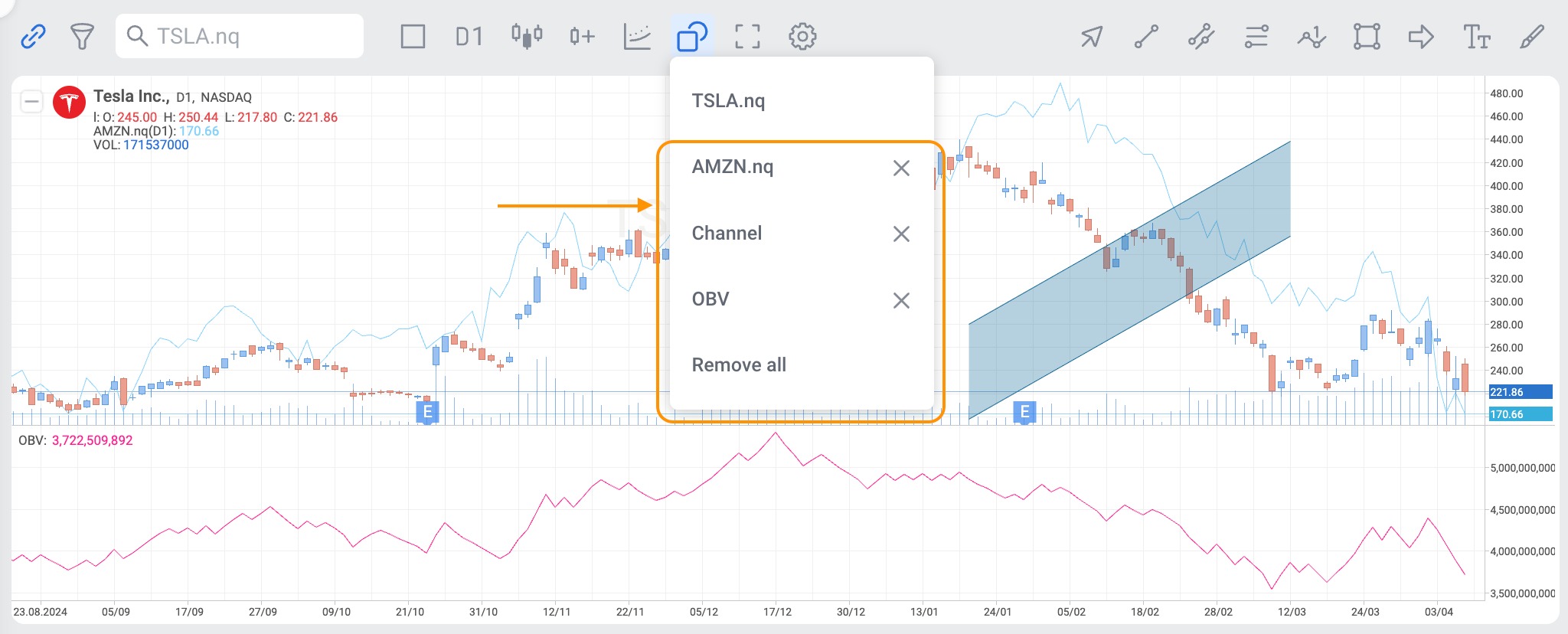The width and height of the screenshot is (1568, 634).
Task: Open the candlestick chart type selector
Action: pos(527,36)
